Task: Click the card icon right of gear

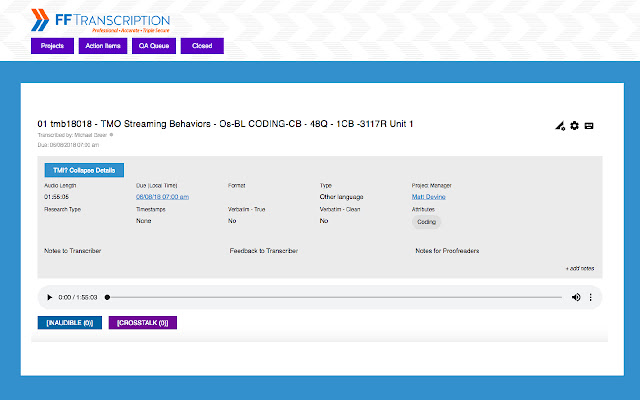Action: 589,126
